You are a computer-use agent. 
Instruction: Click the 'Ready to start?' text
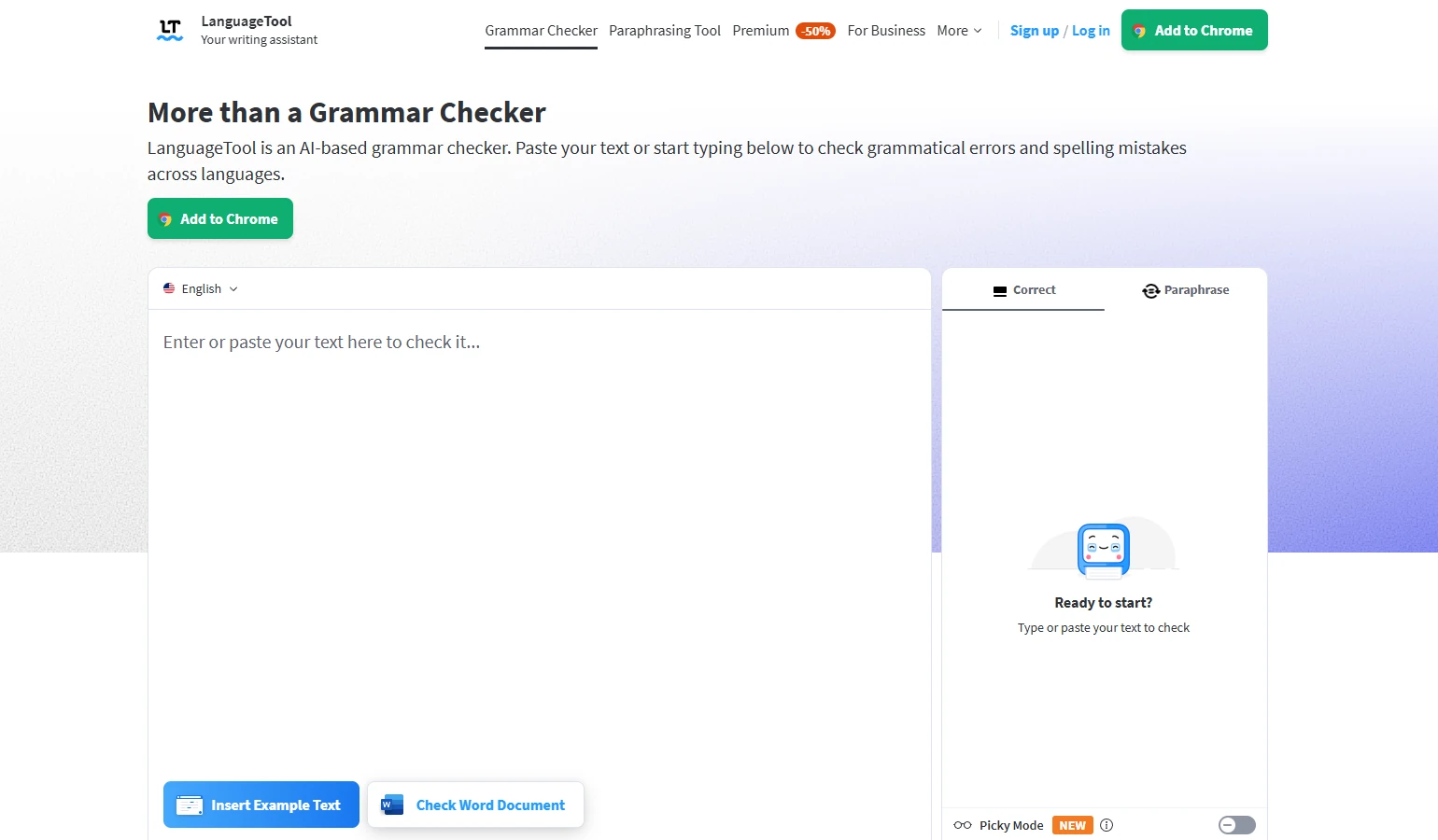tap(1104, 603)
